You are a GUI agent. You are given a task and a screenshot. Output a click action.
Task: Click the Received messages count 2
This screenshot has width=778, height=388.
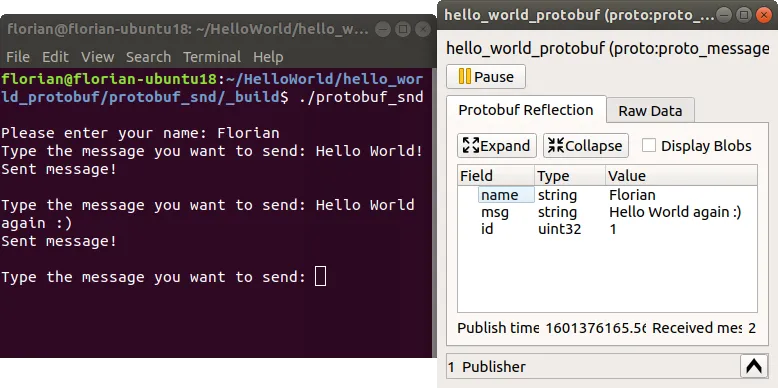click(x=752, y=328)
